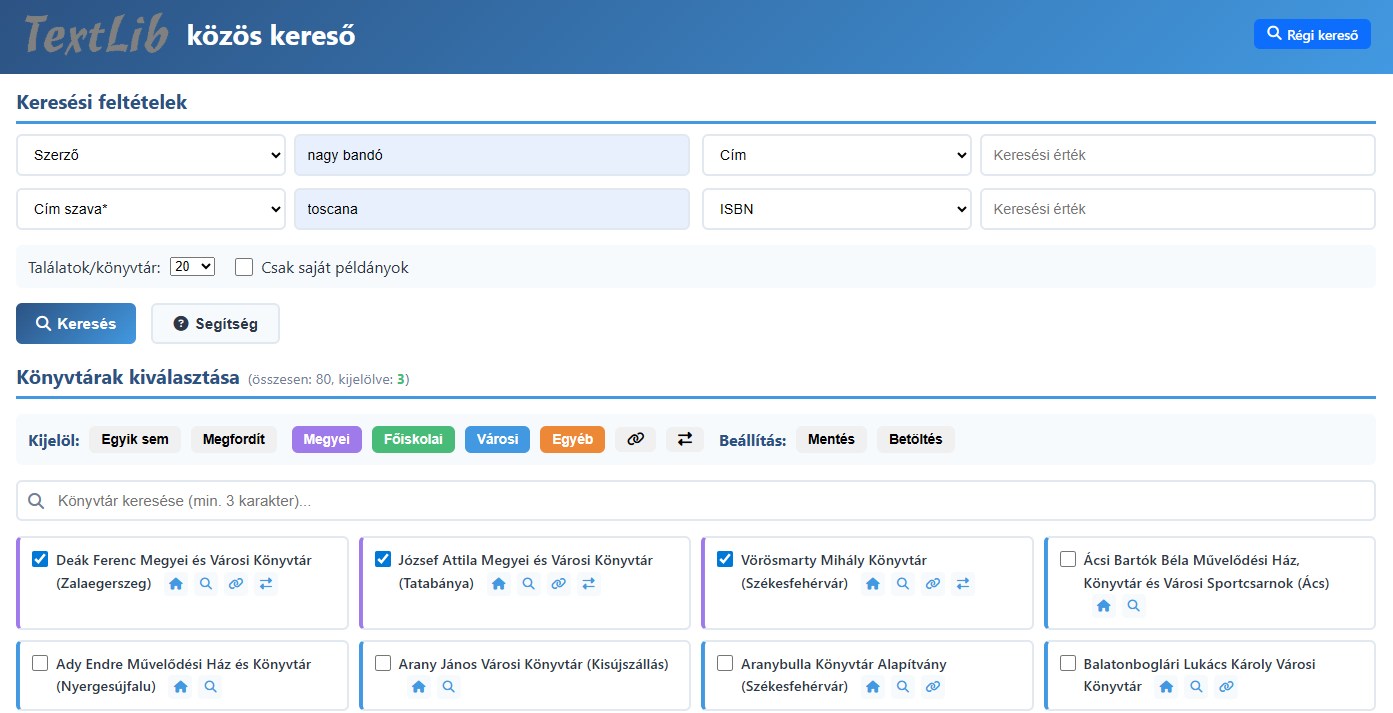Click the Keresés search button
The height and width of the screenshot is (713, 1393).
click(x=76, y=324)
